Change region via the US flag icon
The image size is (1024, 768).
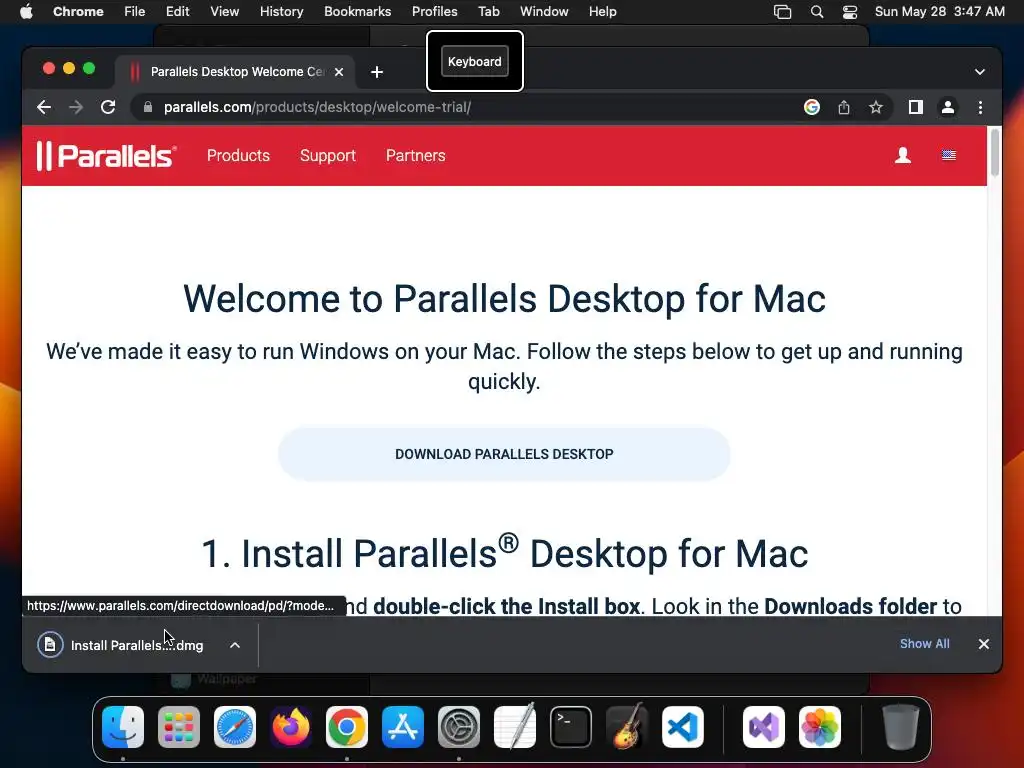pyautogui.click(x=948, y=155)
